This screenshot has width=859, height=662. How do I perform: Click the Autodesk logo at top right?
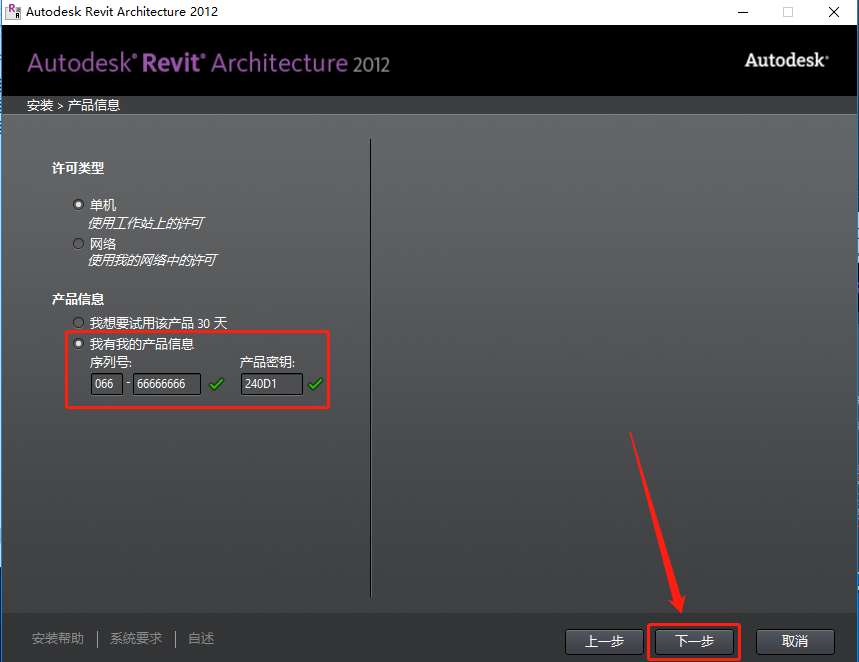coord(786,60)
